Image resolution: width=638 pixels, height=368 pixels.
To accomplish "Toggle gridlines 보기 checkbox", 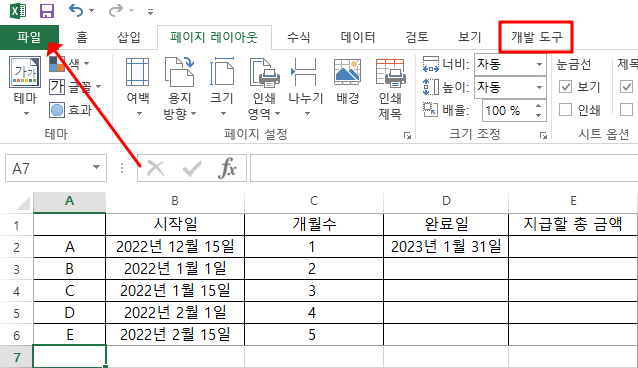I will click(566, 87).
